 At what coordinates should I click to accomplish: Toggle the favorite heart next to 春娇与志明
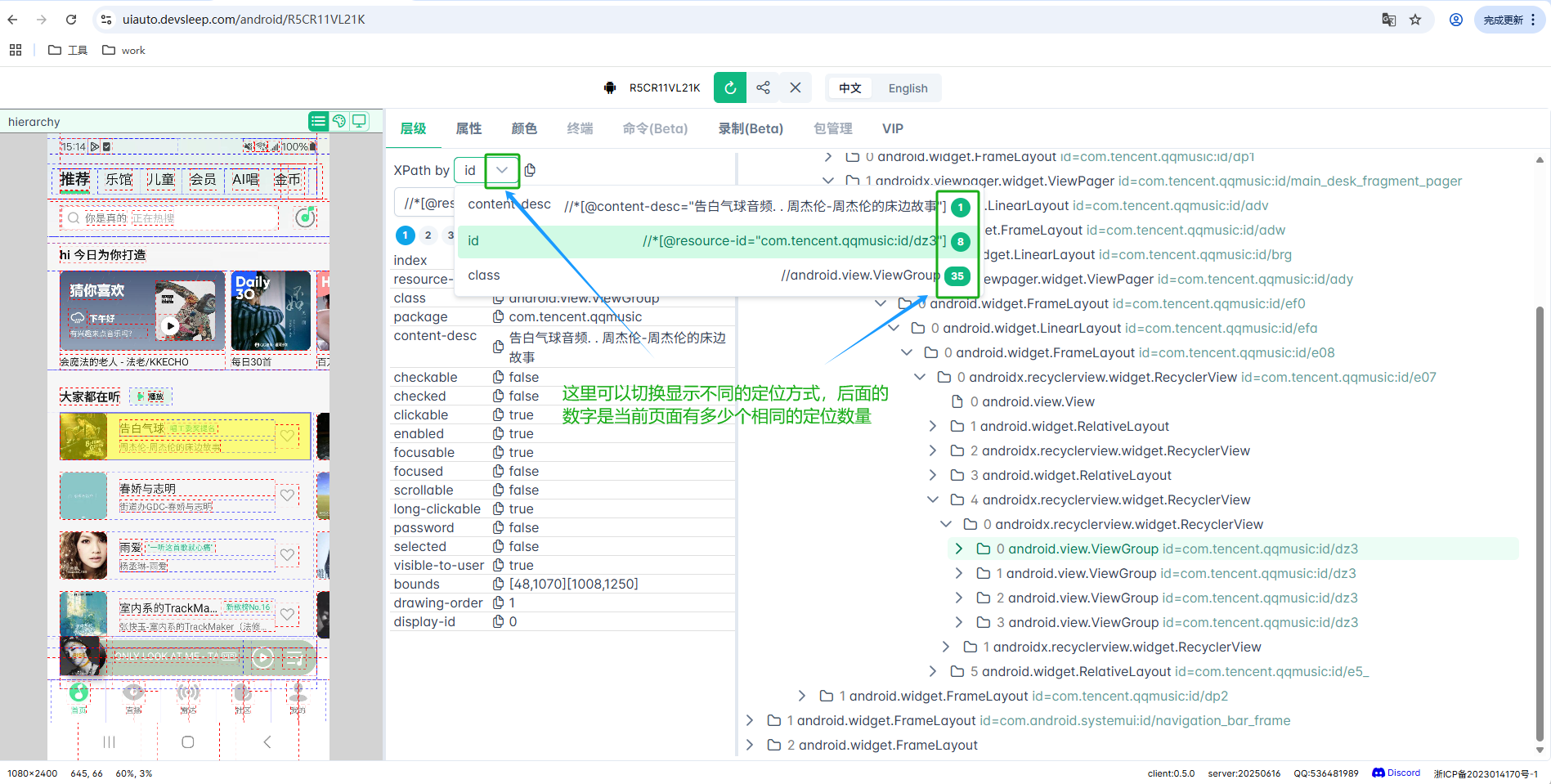click(287, 495)
